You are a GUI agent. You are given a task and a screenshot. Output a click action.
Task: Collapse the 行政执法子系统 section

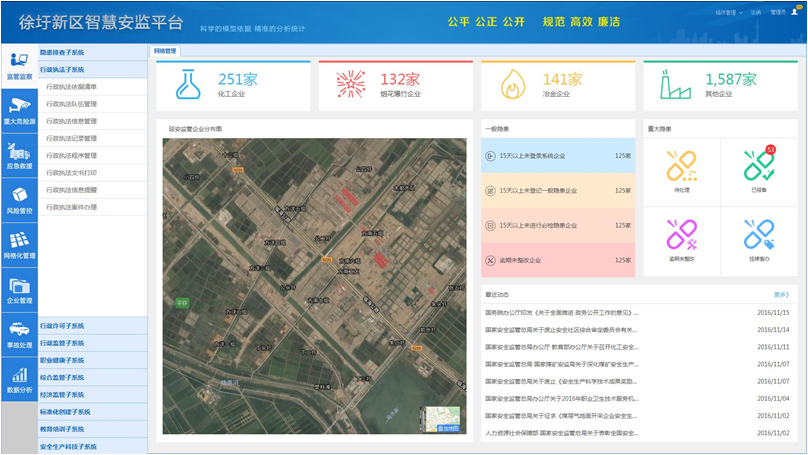click(92, 70)
